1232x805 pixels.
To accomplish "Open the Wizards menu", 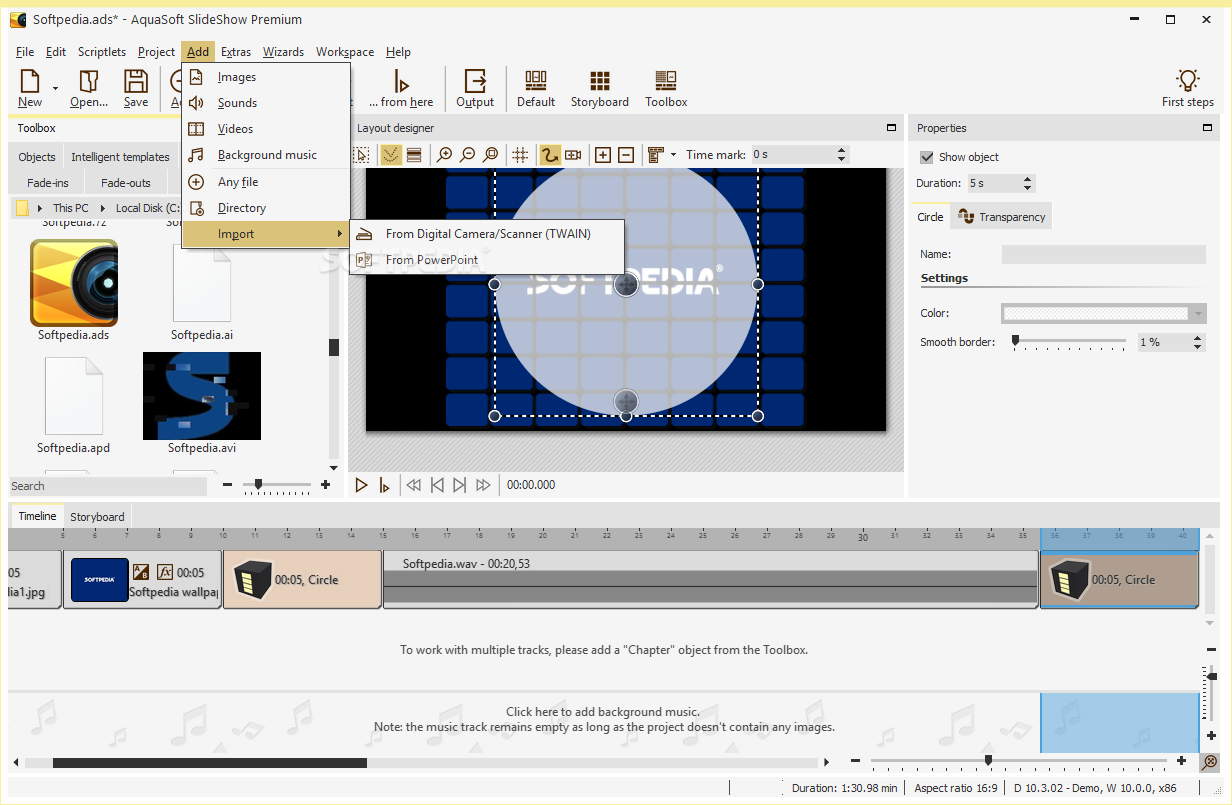I will (283, 52).
